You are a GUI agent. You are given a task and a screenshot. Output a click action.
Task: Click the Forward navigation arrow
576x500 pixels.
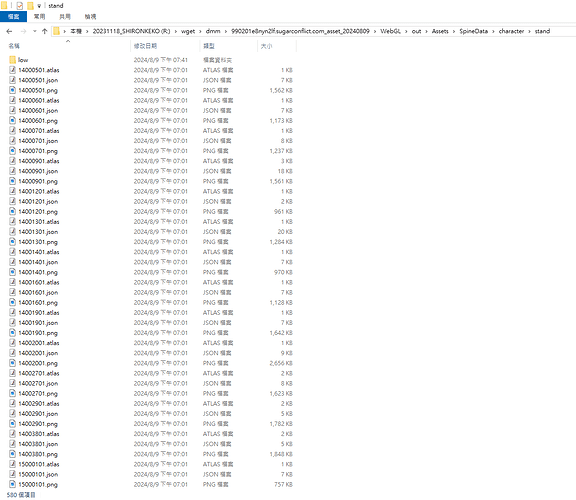point(24,32)
